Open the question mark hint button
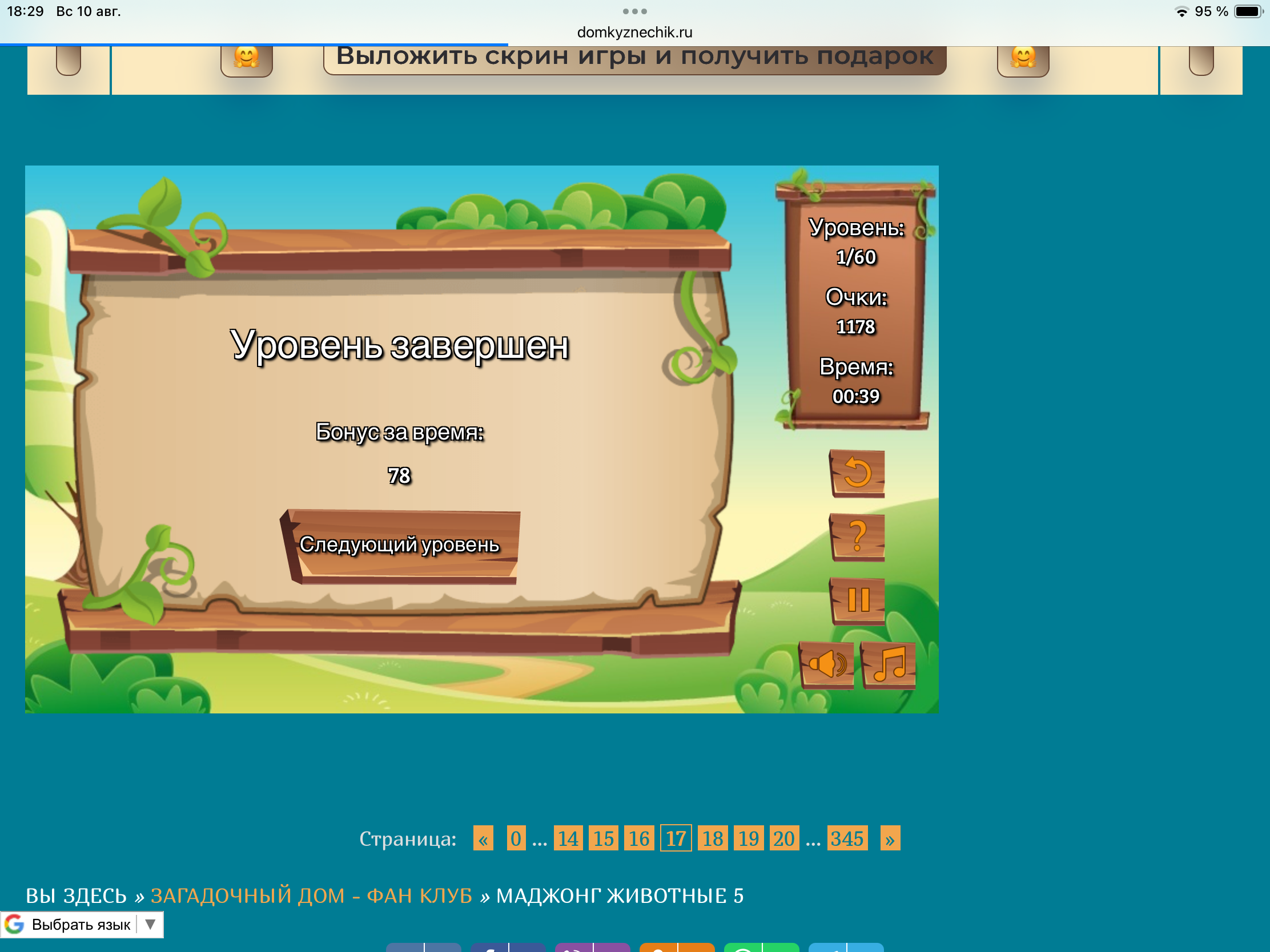The image size is (1270, 952). (x=857, y=537)
